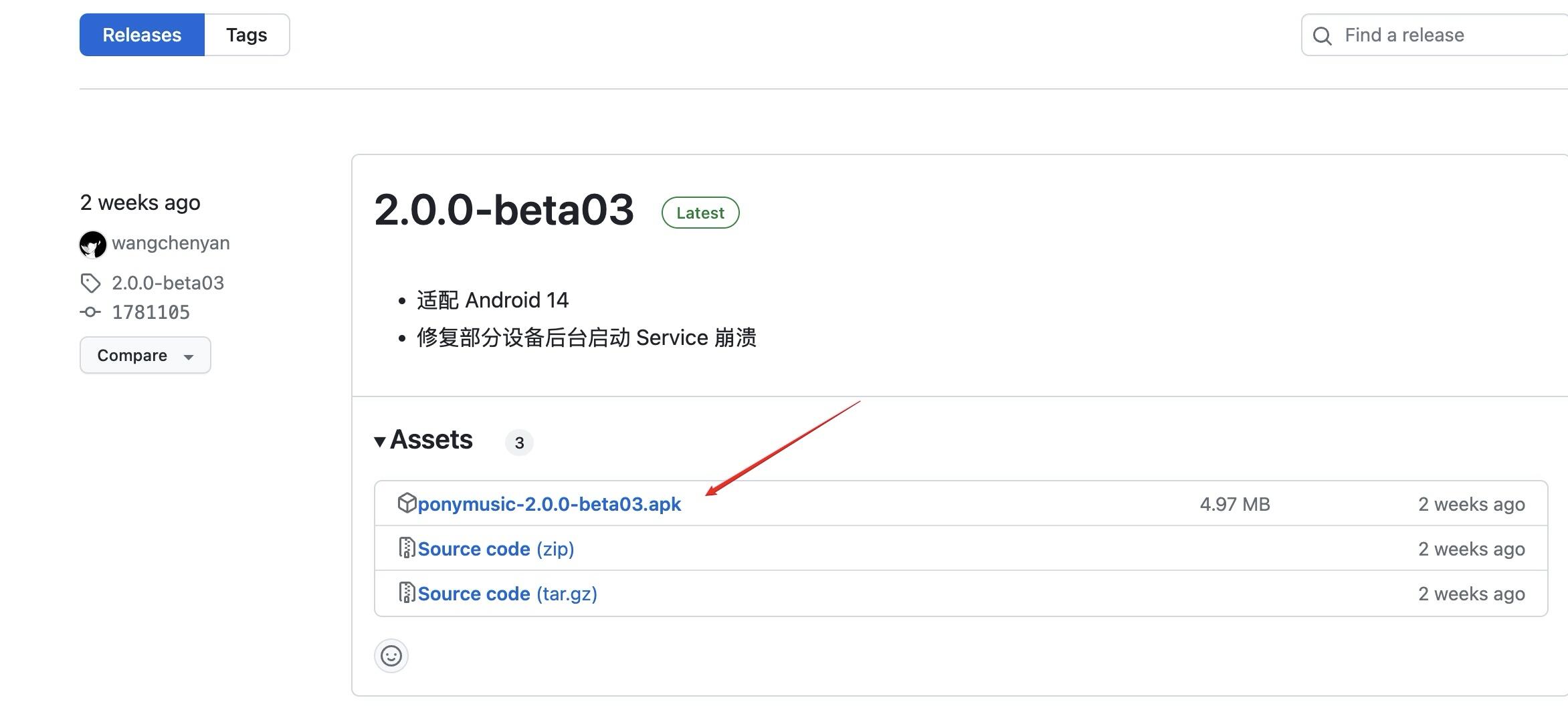The width and height of the screenshot is (1568, 718).
Task: Click wangchenyan's avatar image
Action: pyautogui.click(x=92, y=244)
